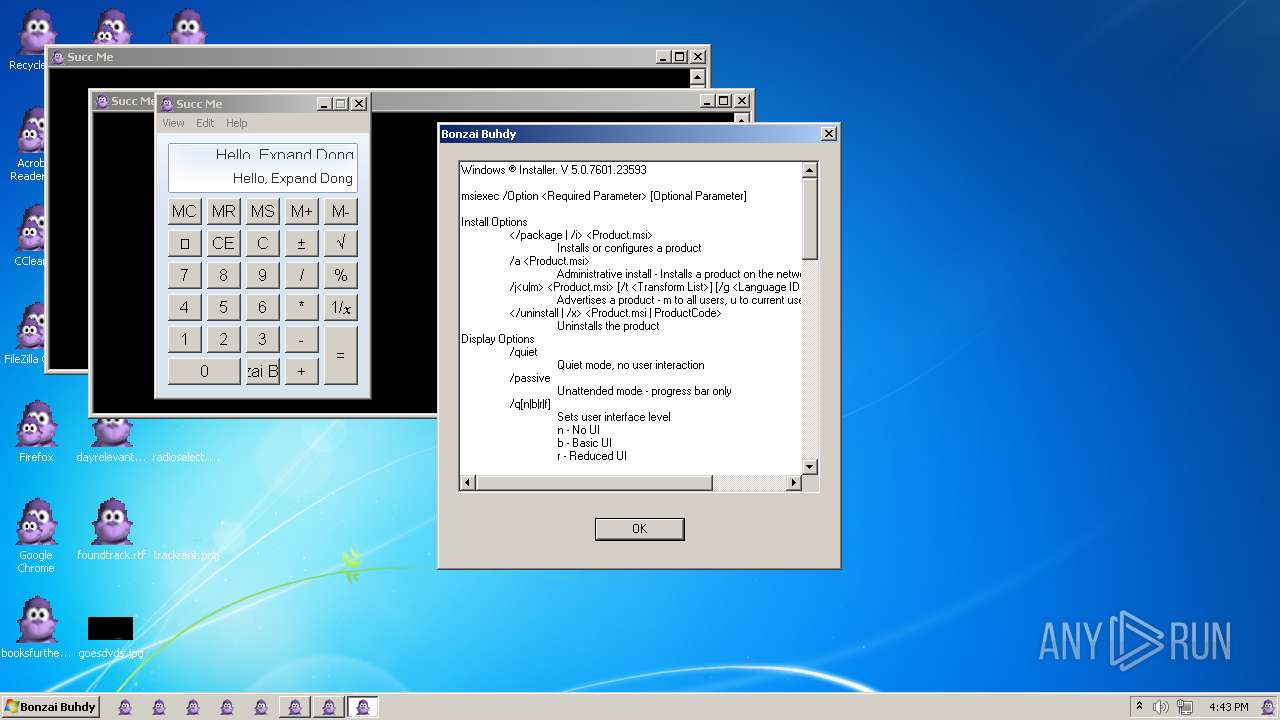Select the goesdvds.jpg black thumbnail
Viewport: 1280px width, 720px height.
(x=110, y=628)
